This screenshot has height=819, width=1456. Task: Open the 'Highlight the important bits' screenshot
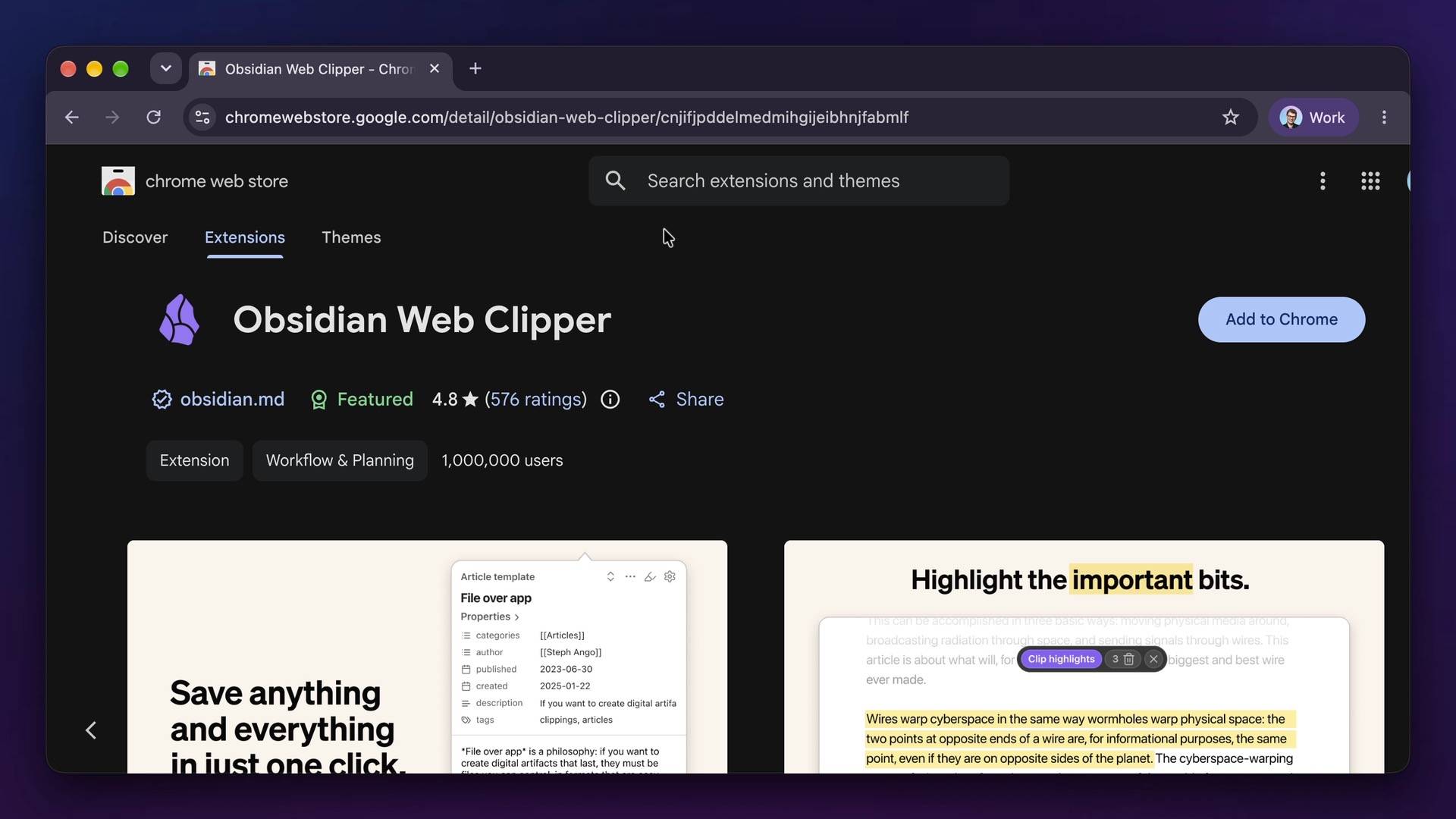pos(1084,657)
